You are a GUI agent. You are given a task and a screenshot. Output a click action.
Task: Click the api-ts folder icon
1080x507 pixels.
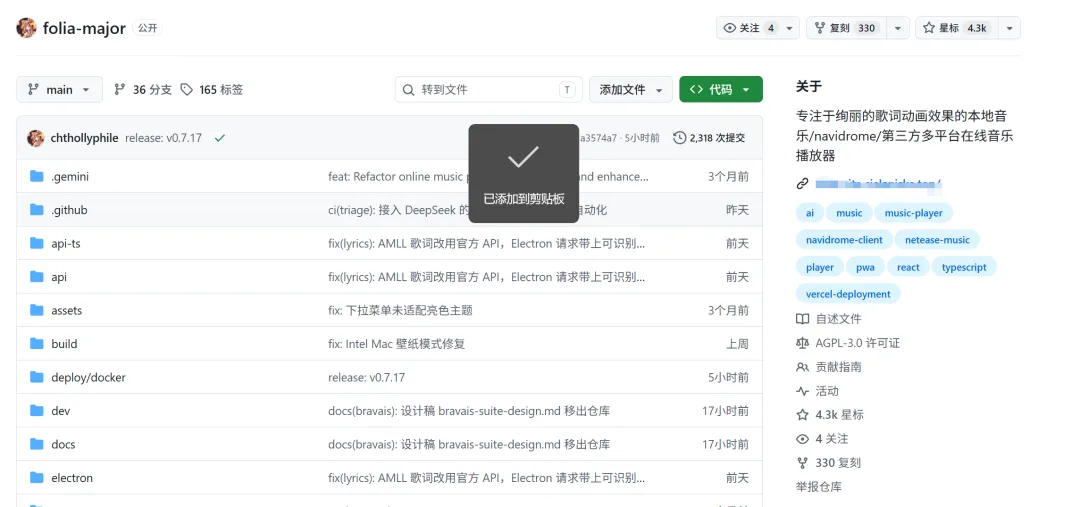click(x=37, y=243)
